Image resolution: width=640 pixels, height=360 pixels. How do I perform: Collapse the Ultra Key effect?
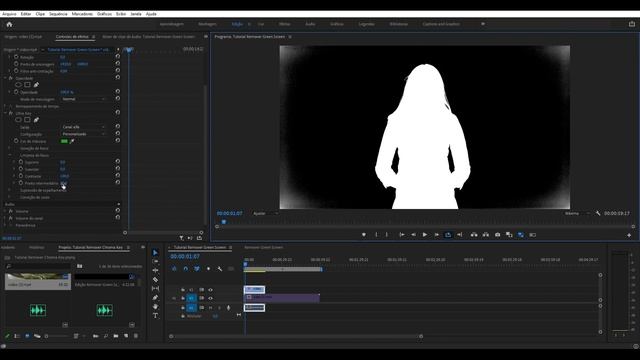click(5, 113)
